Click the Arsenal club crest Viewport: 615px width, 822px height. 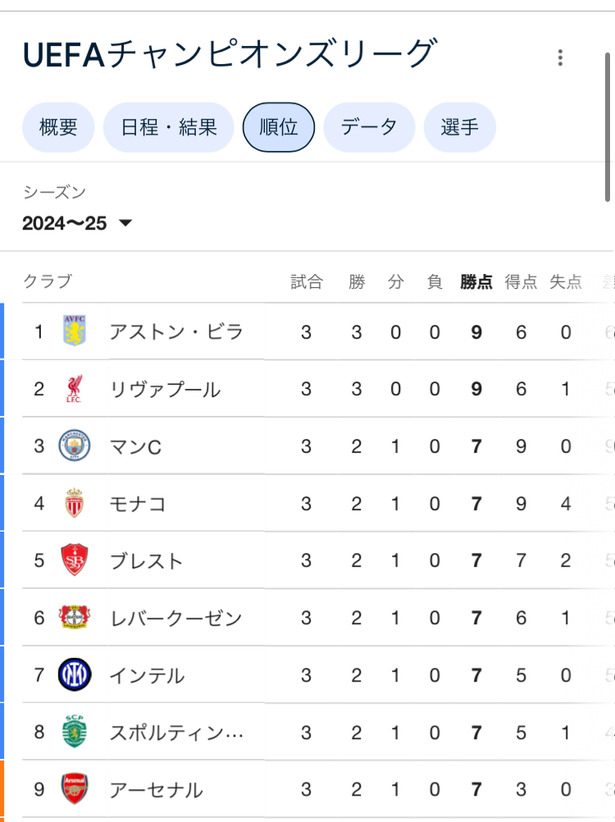pyautogui.click(x=74, y=788)
